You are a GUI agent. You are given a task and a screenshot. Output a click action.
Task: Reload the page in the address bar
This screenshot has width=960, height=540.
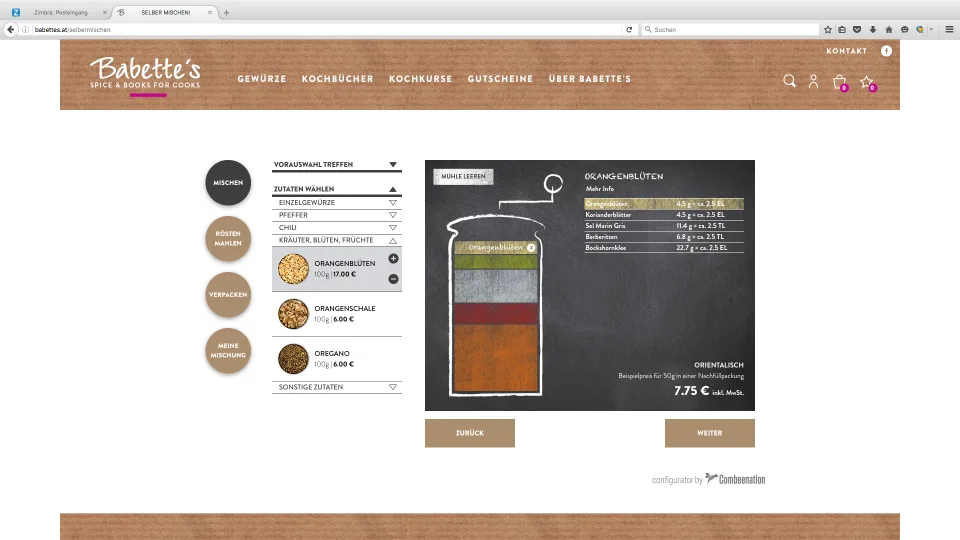pos(629,29)
